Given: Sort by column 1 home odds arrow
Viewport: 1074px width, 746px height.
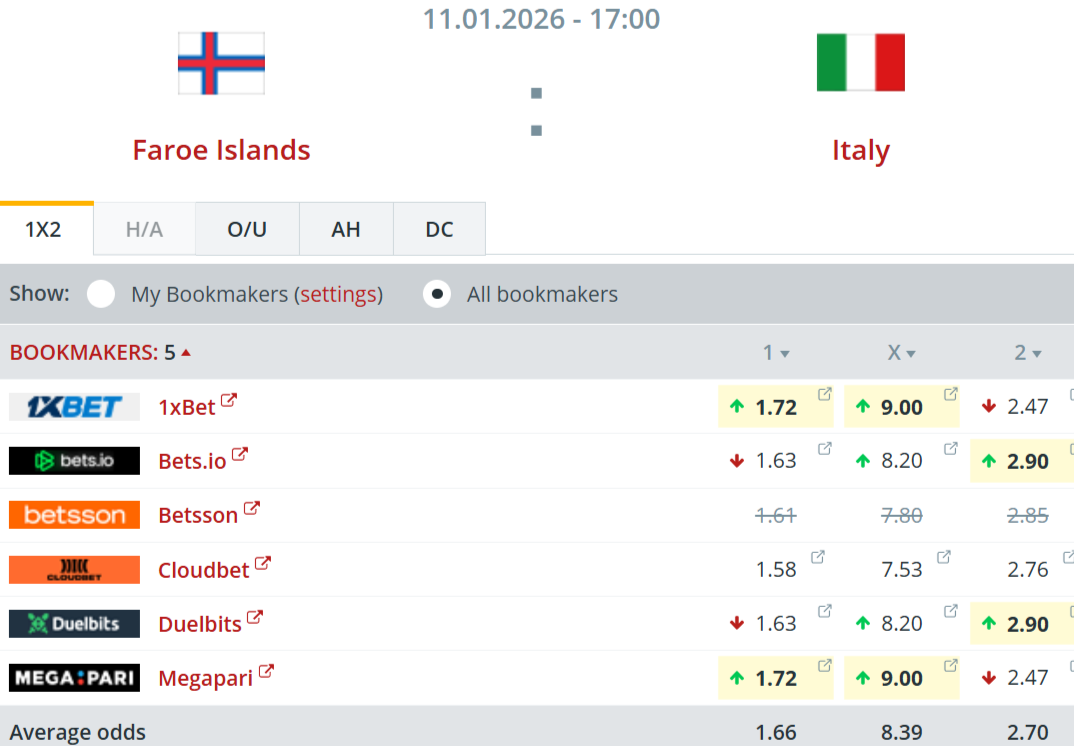Looking at the screenshot, I should [785, 354].
